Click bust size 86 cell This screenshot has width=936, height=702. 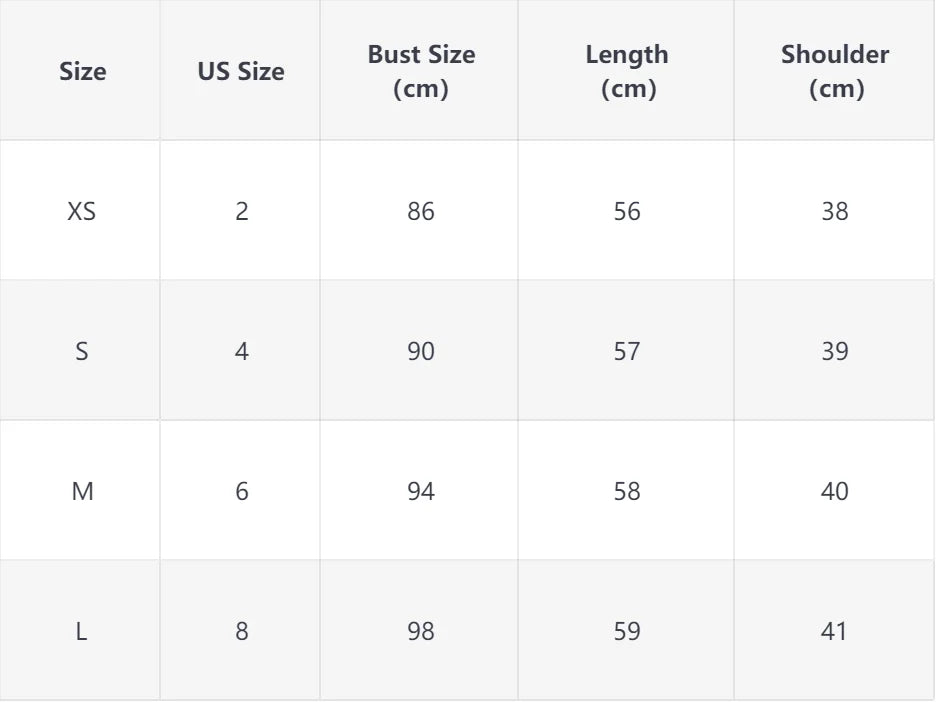(x=420, y=211)
